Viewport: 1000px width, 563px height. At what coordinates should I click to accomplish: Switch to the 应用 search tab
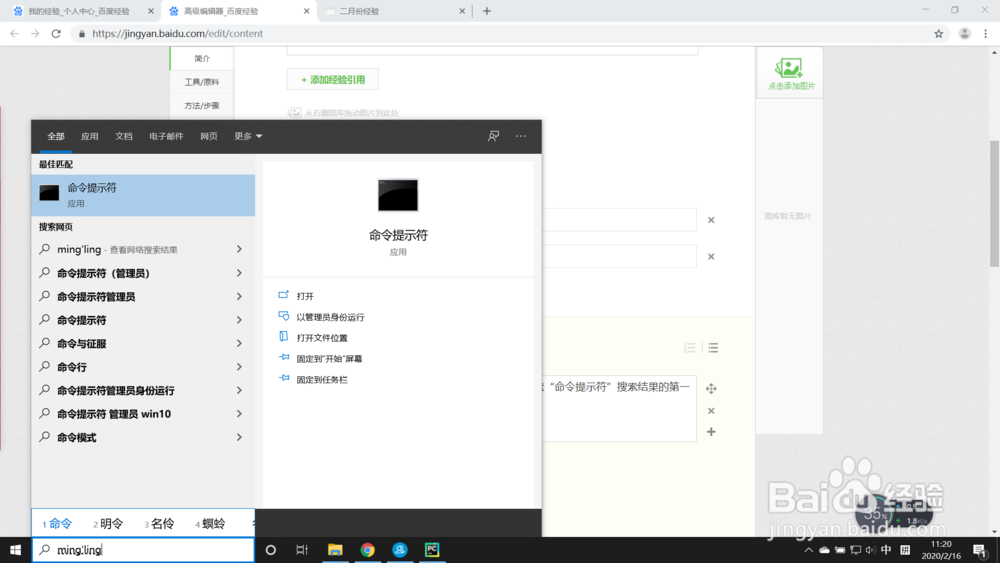tap(89, 136)
